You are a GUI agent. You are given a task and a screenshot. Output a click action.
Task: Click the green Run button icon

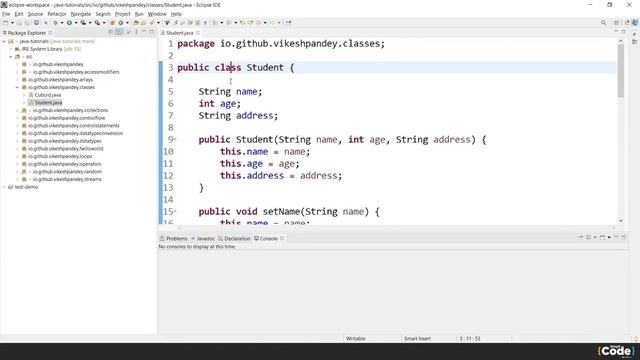click(69, 23)
